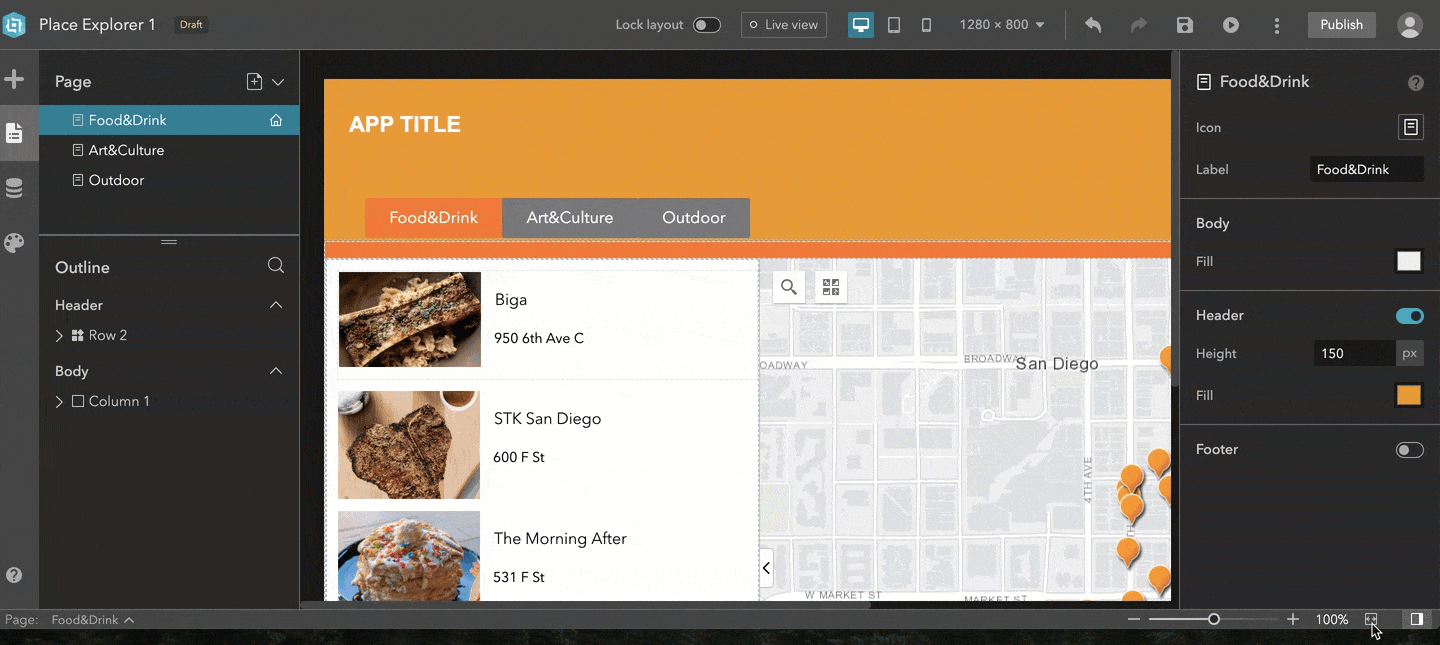Open the Theme palette panel
This screenshot has height=645, width=1440.
point(14,243)
